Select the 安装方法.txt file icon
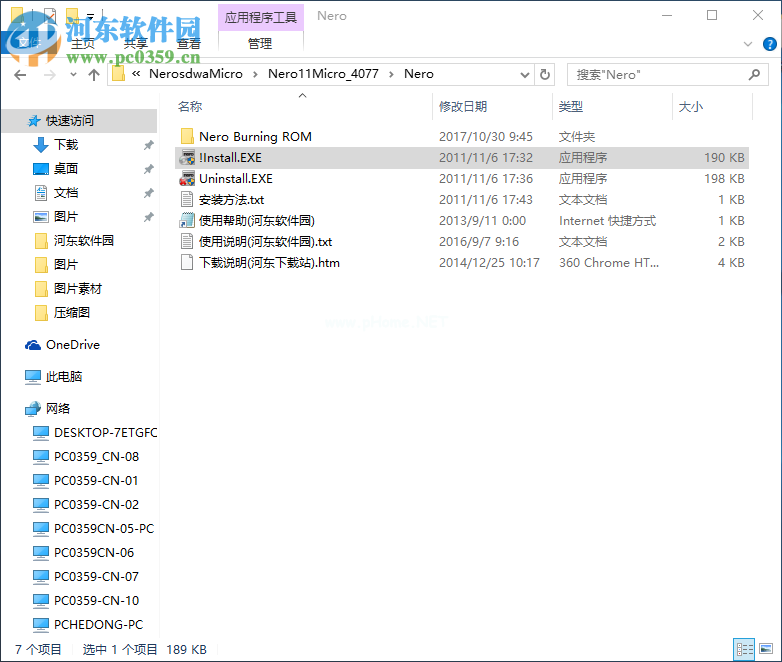Screen dimensions: 782x662 (187, 200)
